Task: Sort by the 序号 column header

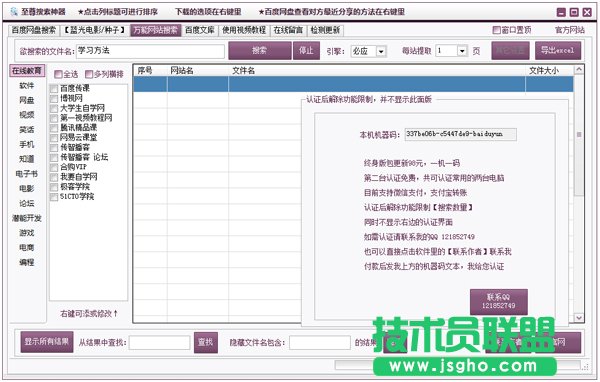Action: point(150,70)
